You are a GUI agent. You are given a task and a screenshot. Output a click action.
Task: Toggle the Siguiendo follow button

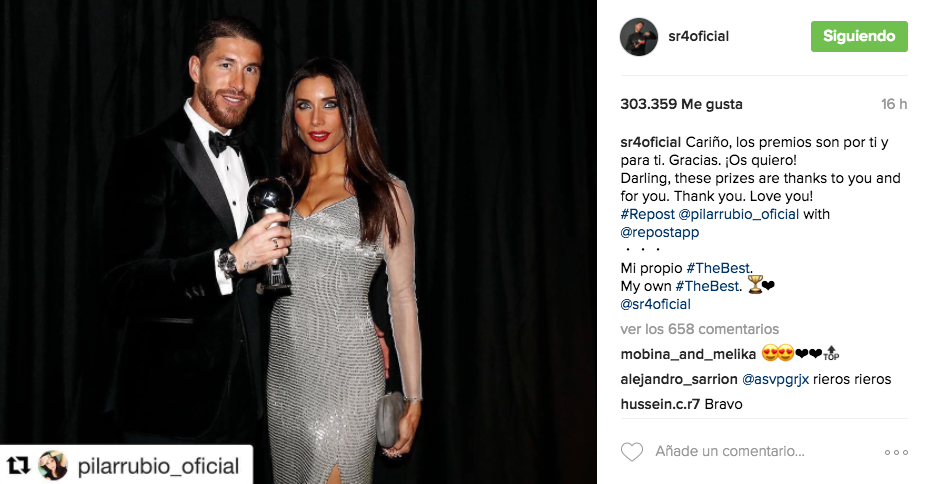pos(859,36)
